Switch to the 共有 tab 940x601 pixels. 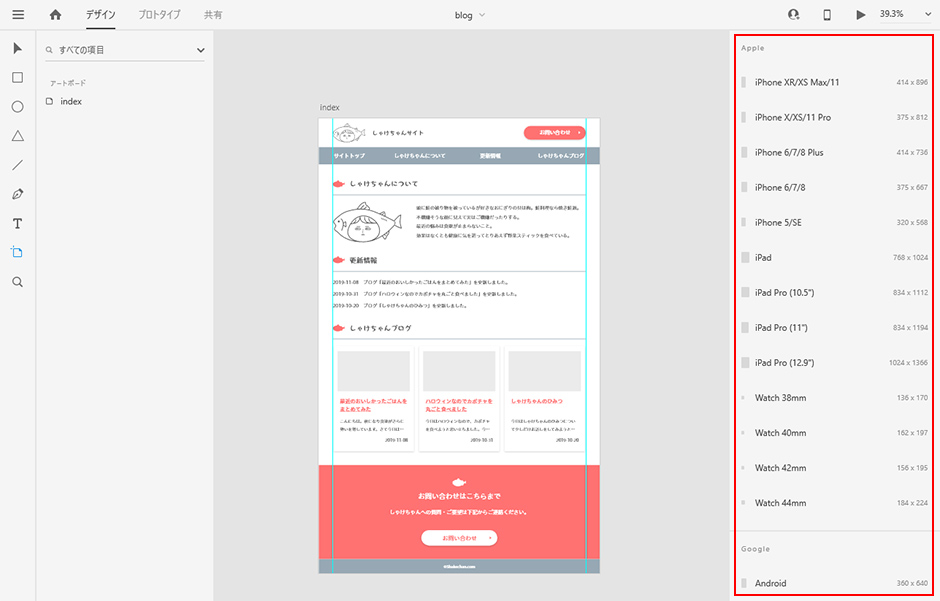point(213,15)
